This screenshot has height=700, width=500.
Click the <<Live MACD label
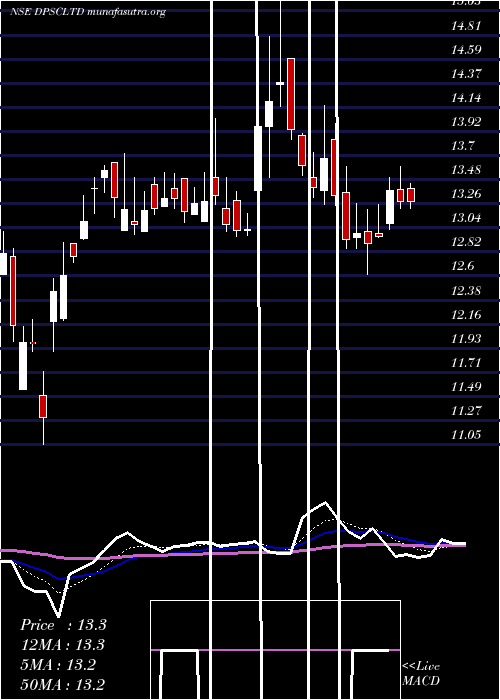point(421,673)
